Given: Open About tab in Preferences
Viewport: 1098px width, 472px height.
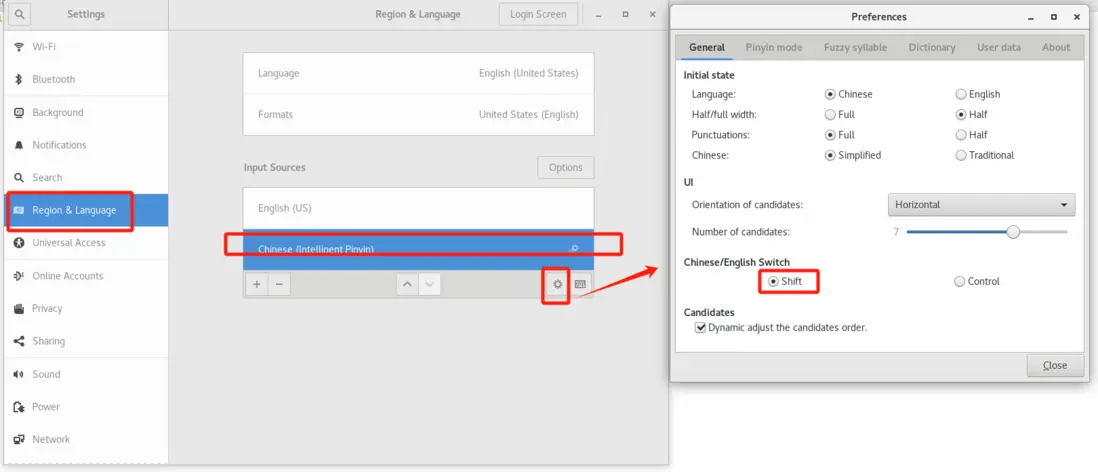Looking at the screenshot, I should pyautogui.click(x=1056, y=48).
